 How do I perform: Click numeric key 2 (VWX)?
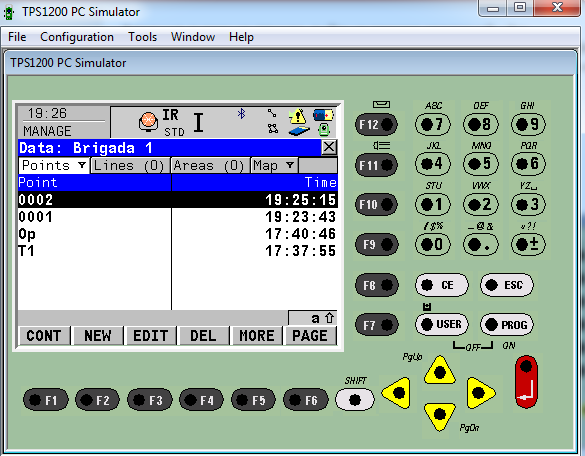(481, 204)
